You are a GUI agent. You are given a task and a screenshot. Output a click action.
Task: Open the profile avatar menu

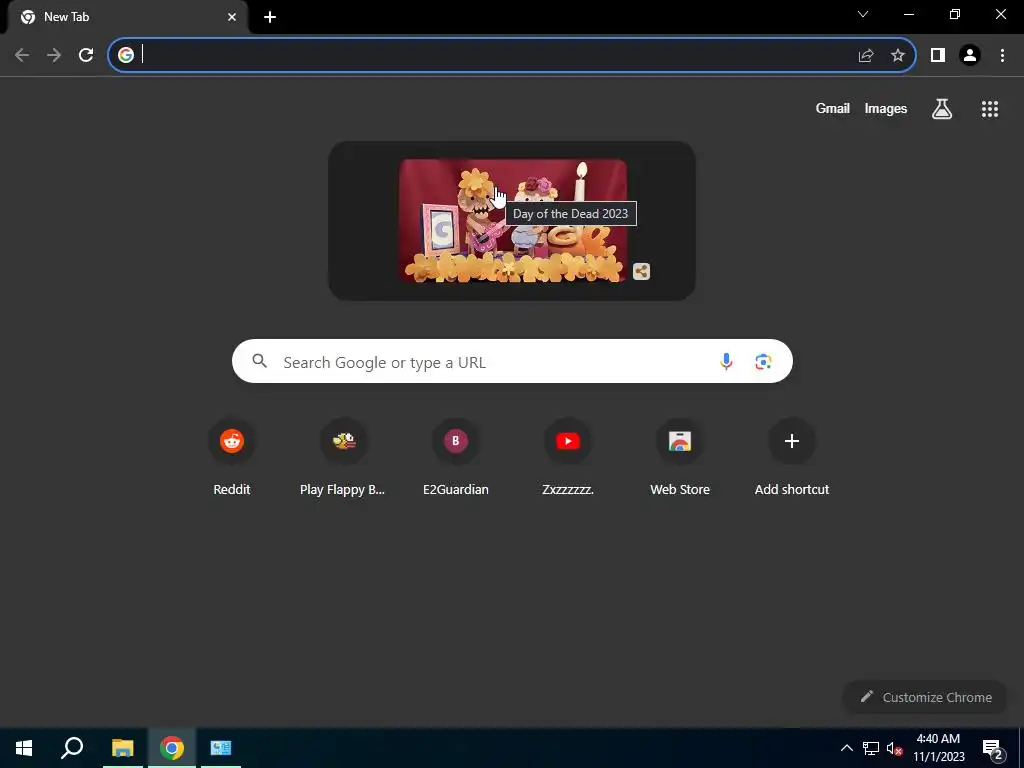pyautogui.click(x=970, y=56)
